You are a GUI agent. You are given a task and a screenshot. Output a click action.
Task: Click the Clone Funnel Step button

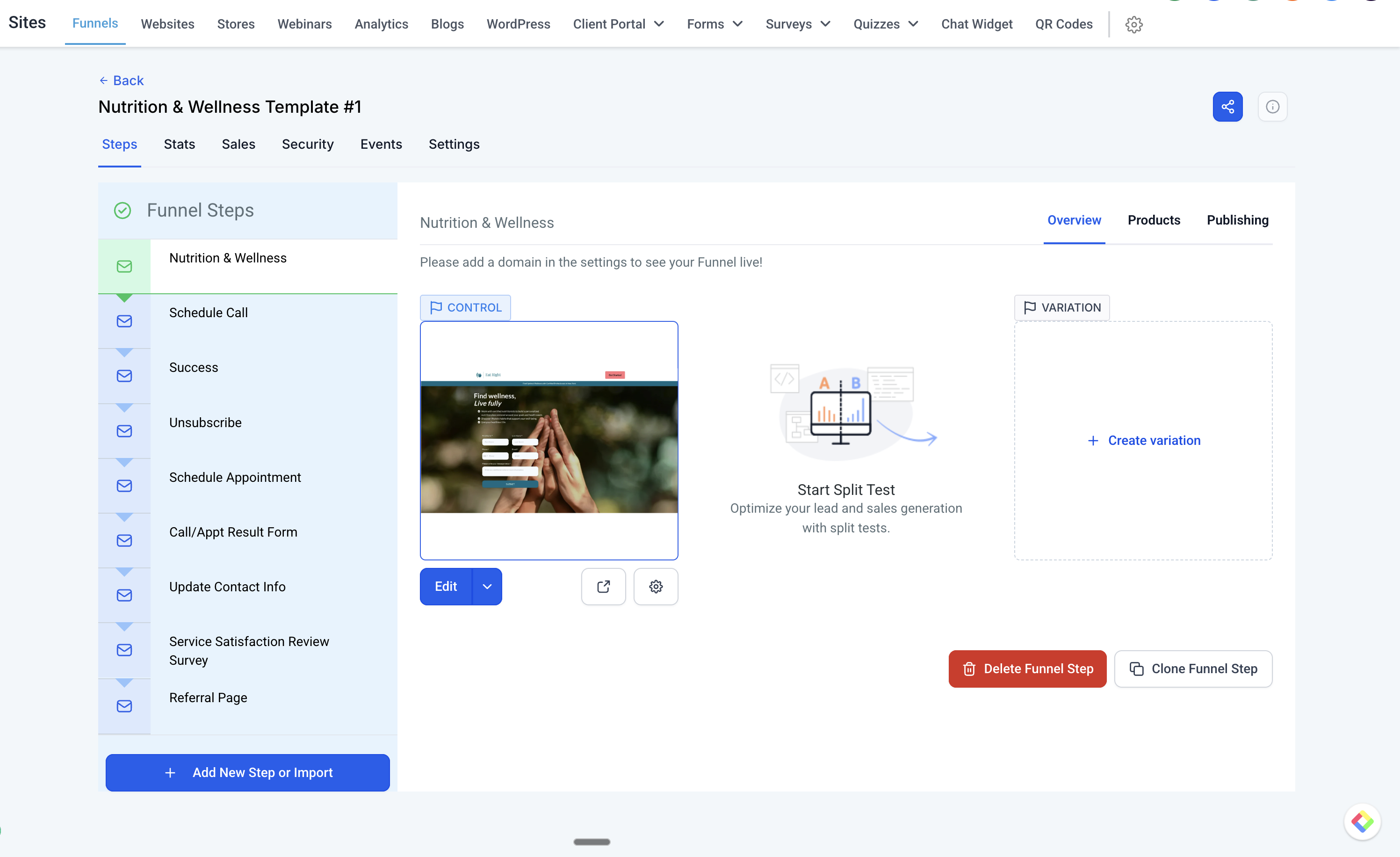[x=1192, y=669]
